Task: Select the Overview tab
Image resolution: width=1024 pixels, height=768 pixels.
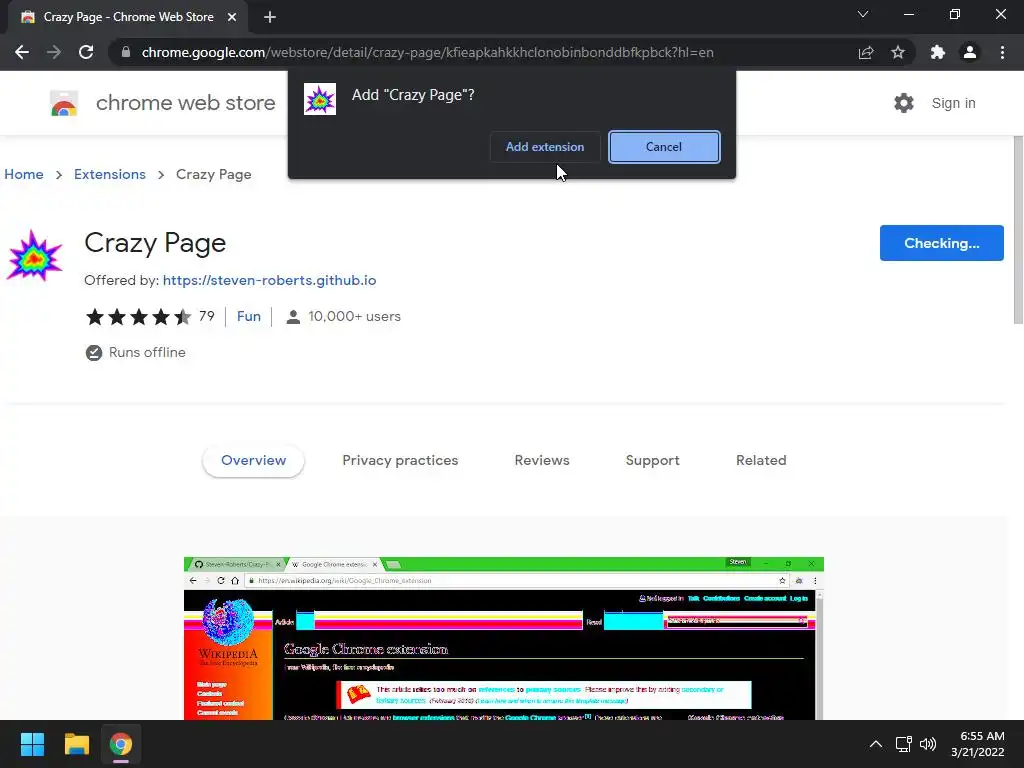Action: pos(253,460)
